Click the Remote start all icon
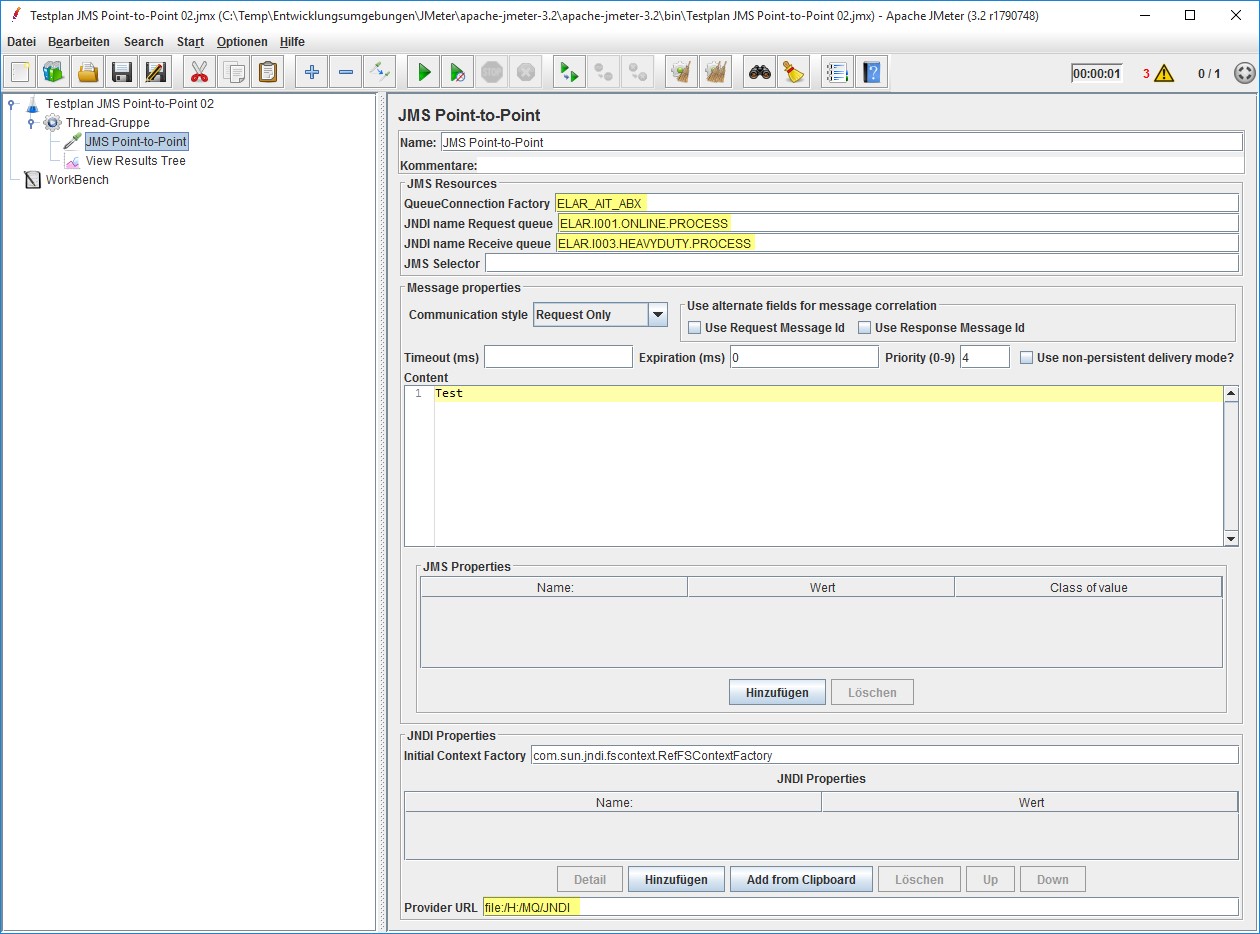The image size is (1260, 934). [x=570, y=72]
